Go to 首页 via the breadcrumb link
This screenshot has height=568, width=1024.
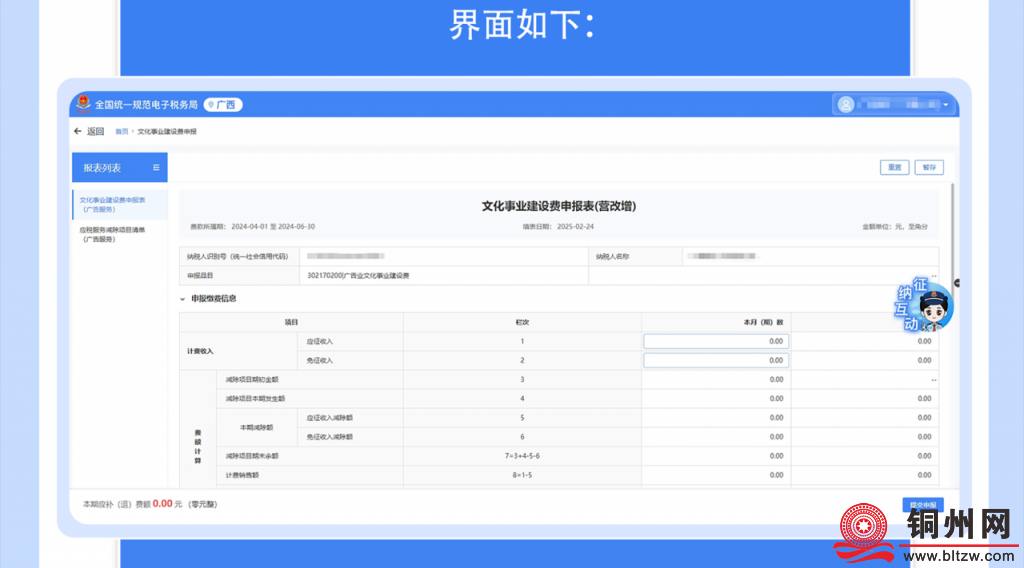coord(122,132)
